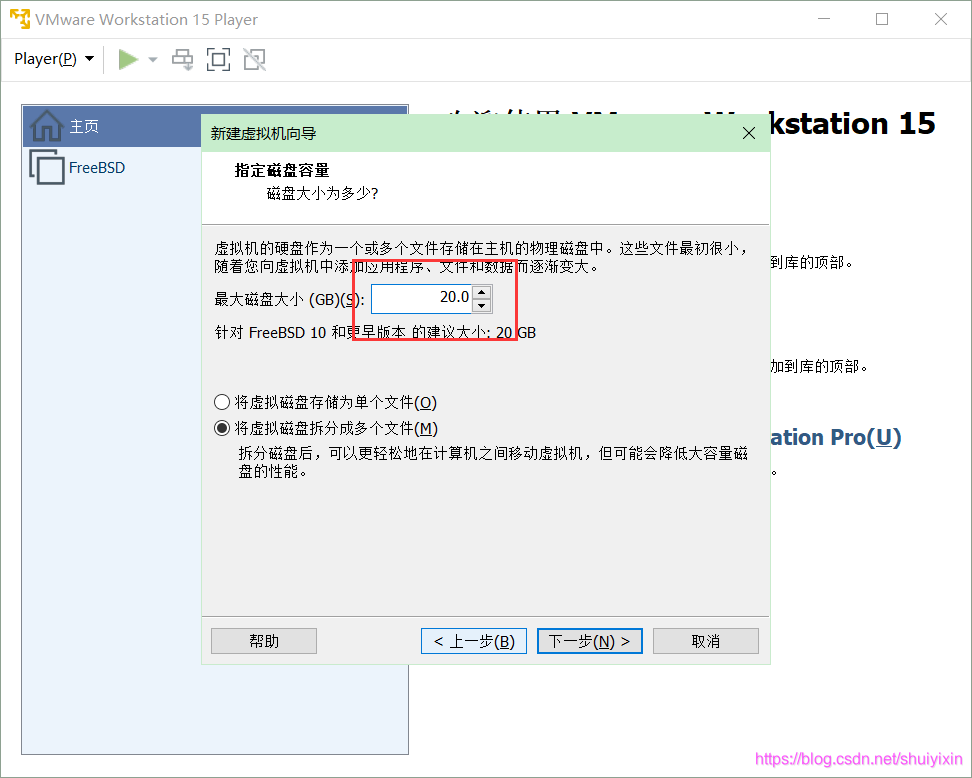Enter full screen mode icon
Viewport: 972px width, 778px height.
pyautogui.click(x=218, y=60)
